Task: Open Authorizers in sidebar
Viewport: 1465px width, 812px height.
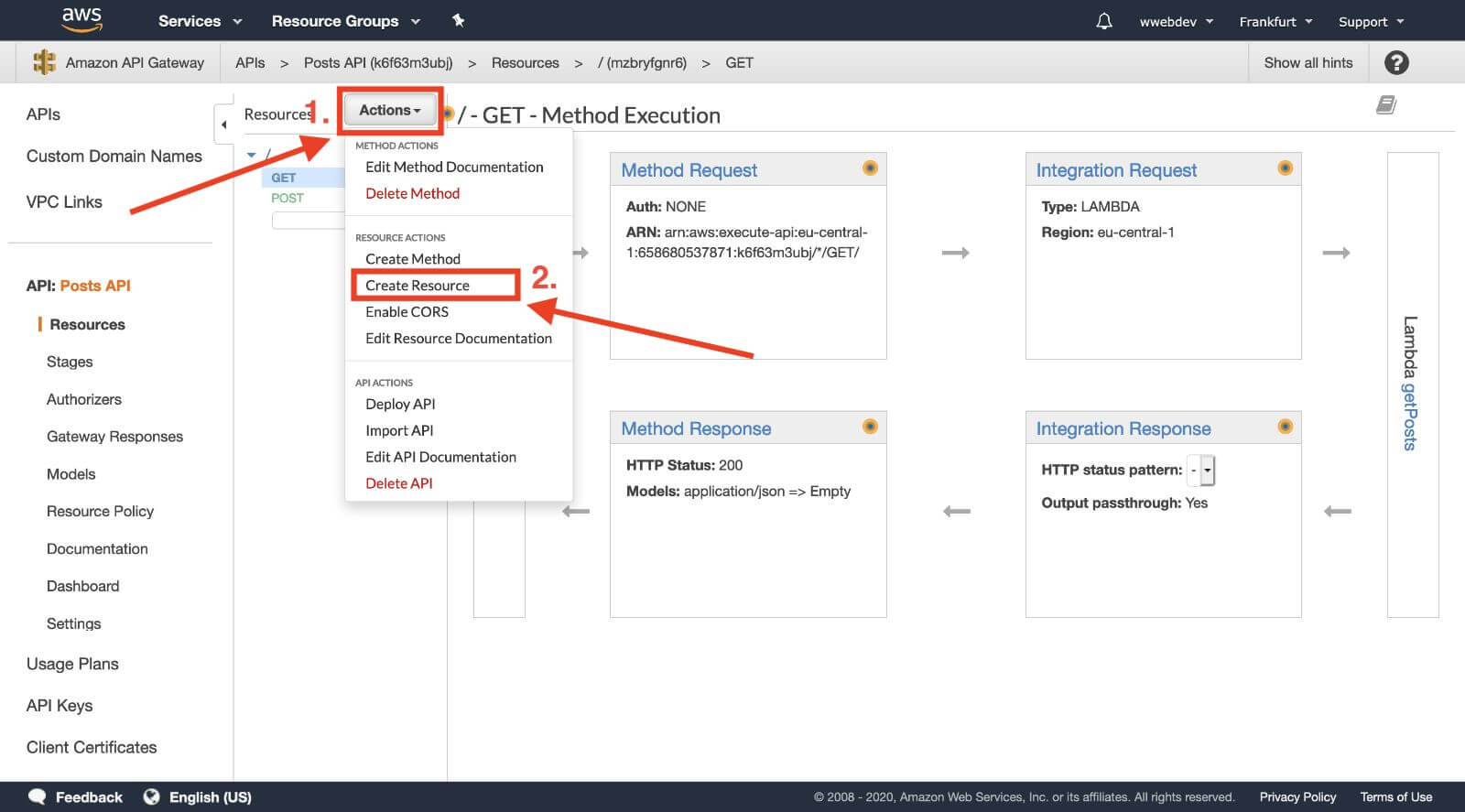Action: pos(84,399)
